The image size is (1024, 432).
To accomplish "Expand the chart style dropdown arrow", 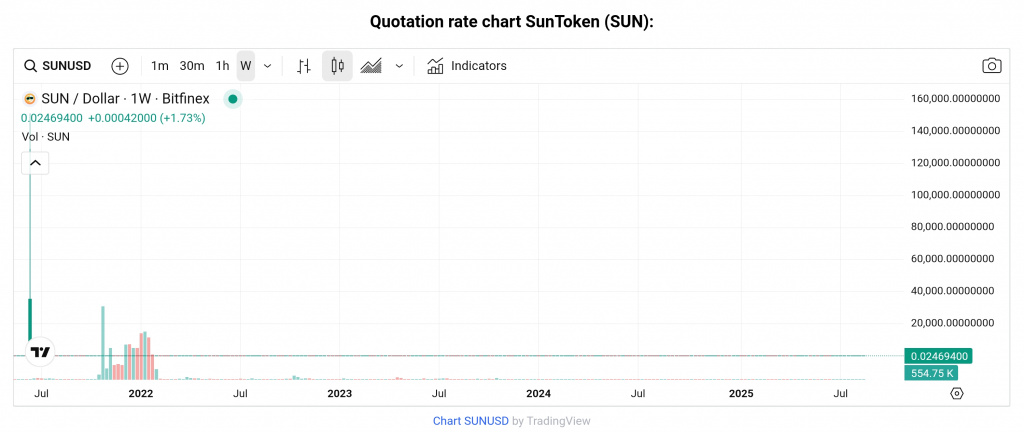I will tap(399, 66).
